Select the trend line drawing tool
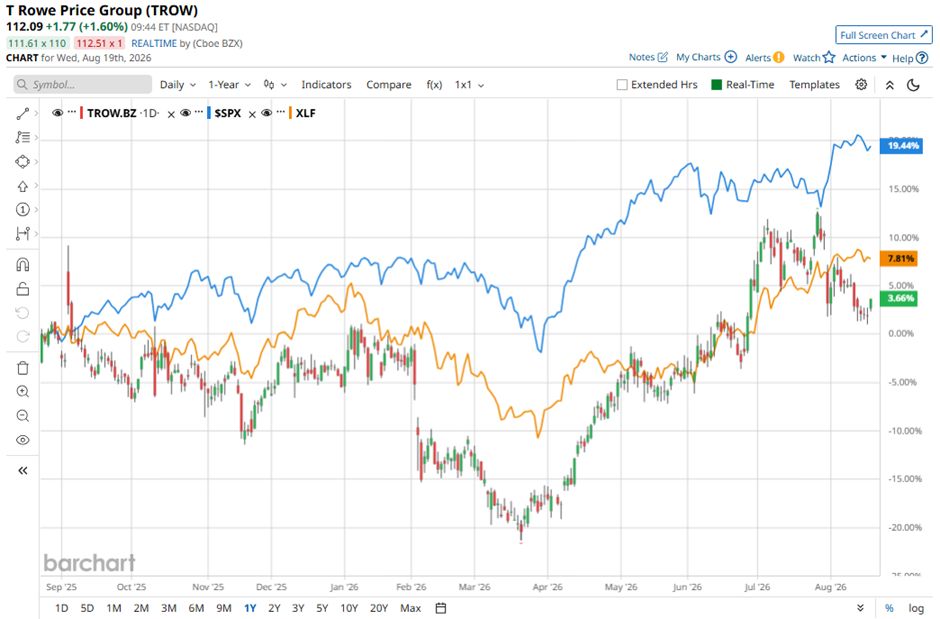The image size is (940, 619). [x=23, y=113]
